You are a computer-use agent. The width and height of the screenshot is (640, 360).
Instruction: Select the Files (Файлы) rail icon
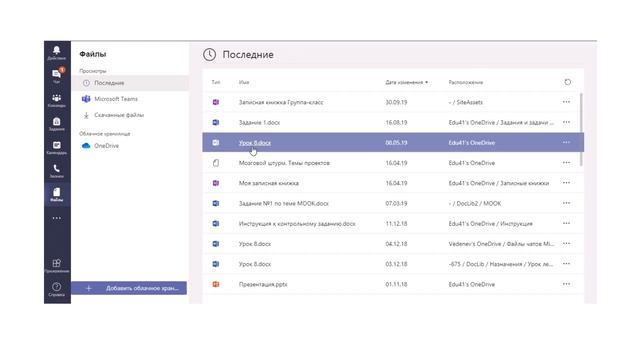[57, 194]
